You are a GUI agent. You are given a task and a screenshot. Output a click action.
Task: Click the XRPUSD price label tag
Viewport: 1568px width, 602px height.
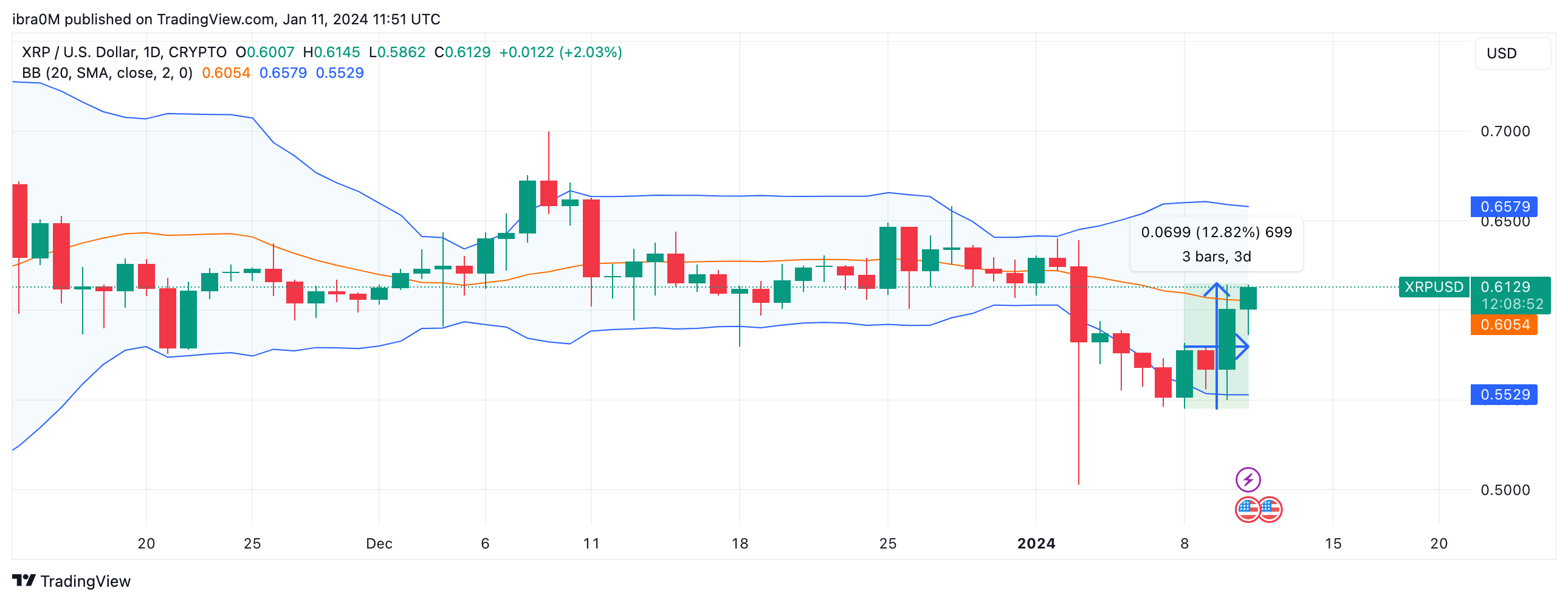(x=1434, y=287)
